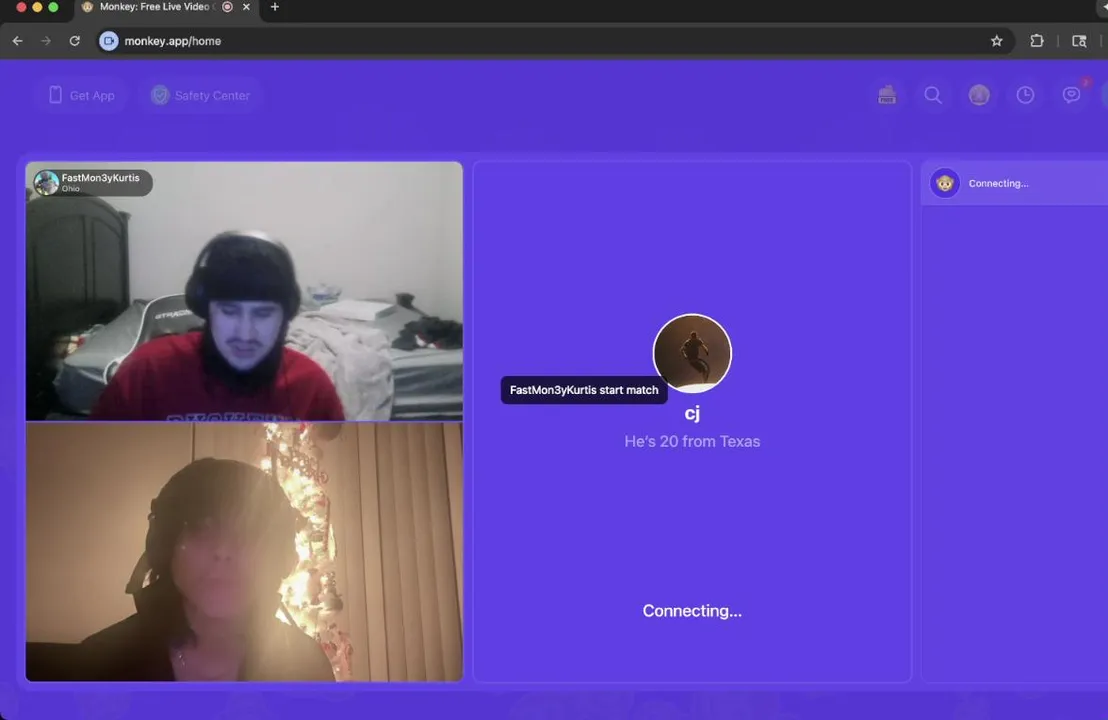Select the Monkey: Free Live Video tab
Image resolution: width=1108 pixels, height=720 pixels.
pyautogui.click(x=167, y=7)
